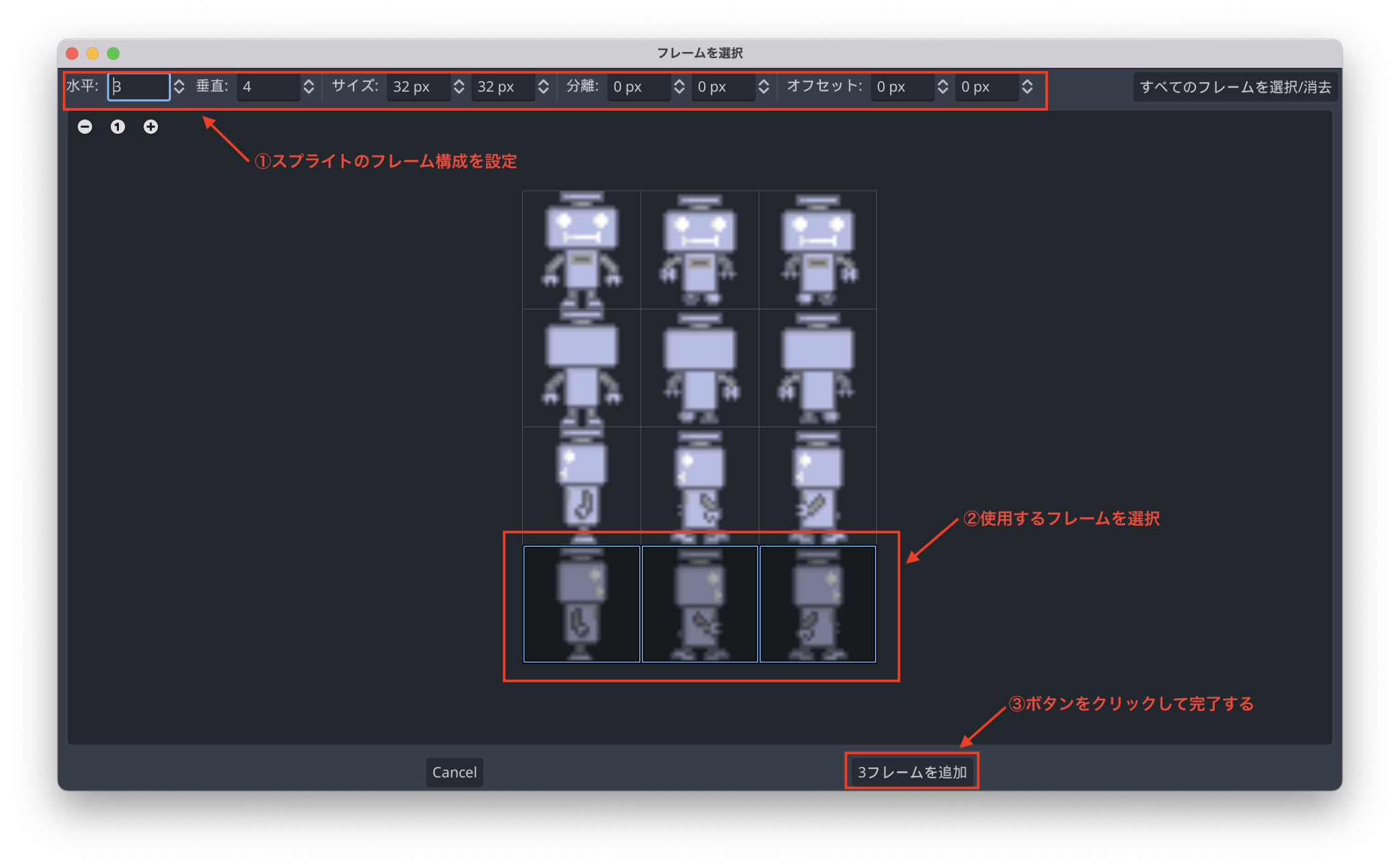Step up the first 分離 value
The height and width of the screenshot is (867, 1400).
[679, 83]
